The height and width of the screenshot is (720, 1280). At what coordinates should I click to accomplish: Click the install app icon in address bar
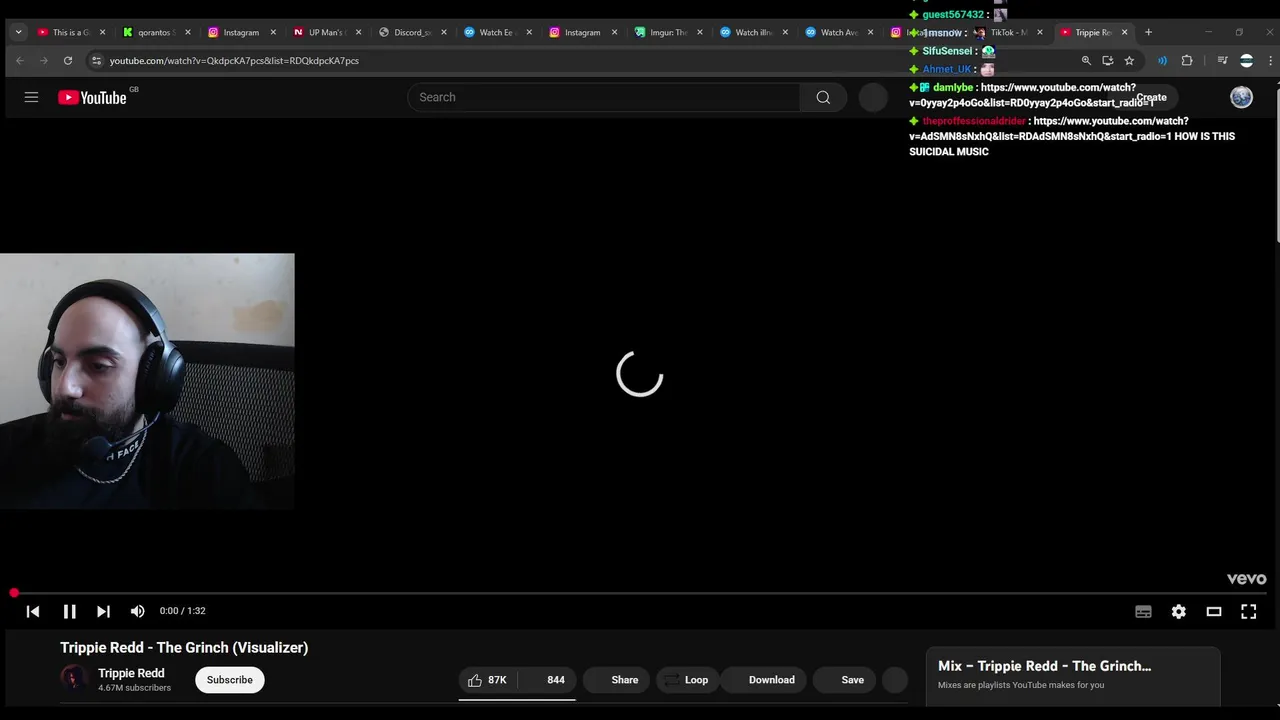1107,61
